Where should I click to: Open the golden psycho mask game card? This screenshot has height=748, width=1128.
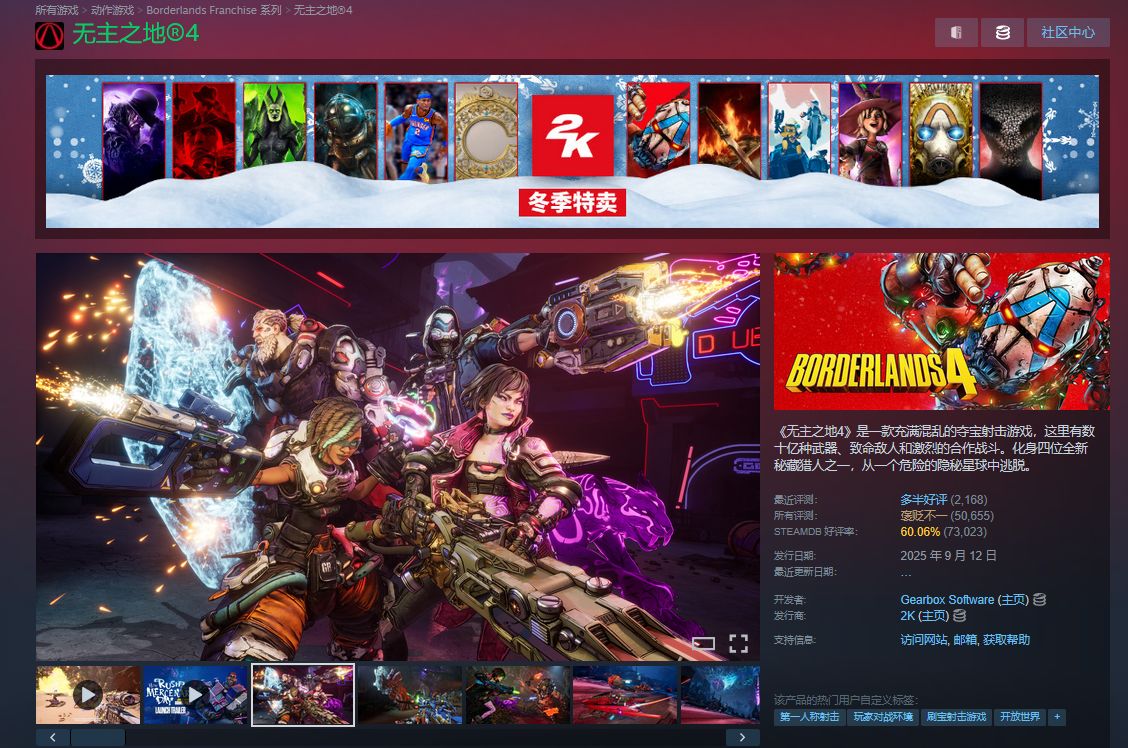(941, 134)
